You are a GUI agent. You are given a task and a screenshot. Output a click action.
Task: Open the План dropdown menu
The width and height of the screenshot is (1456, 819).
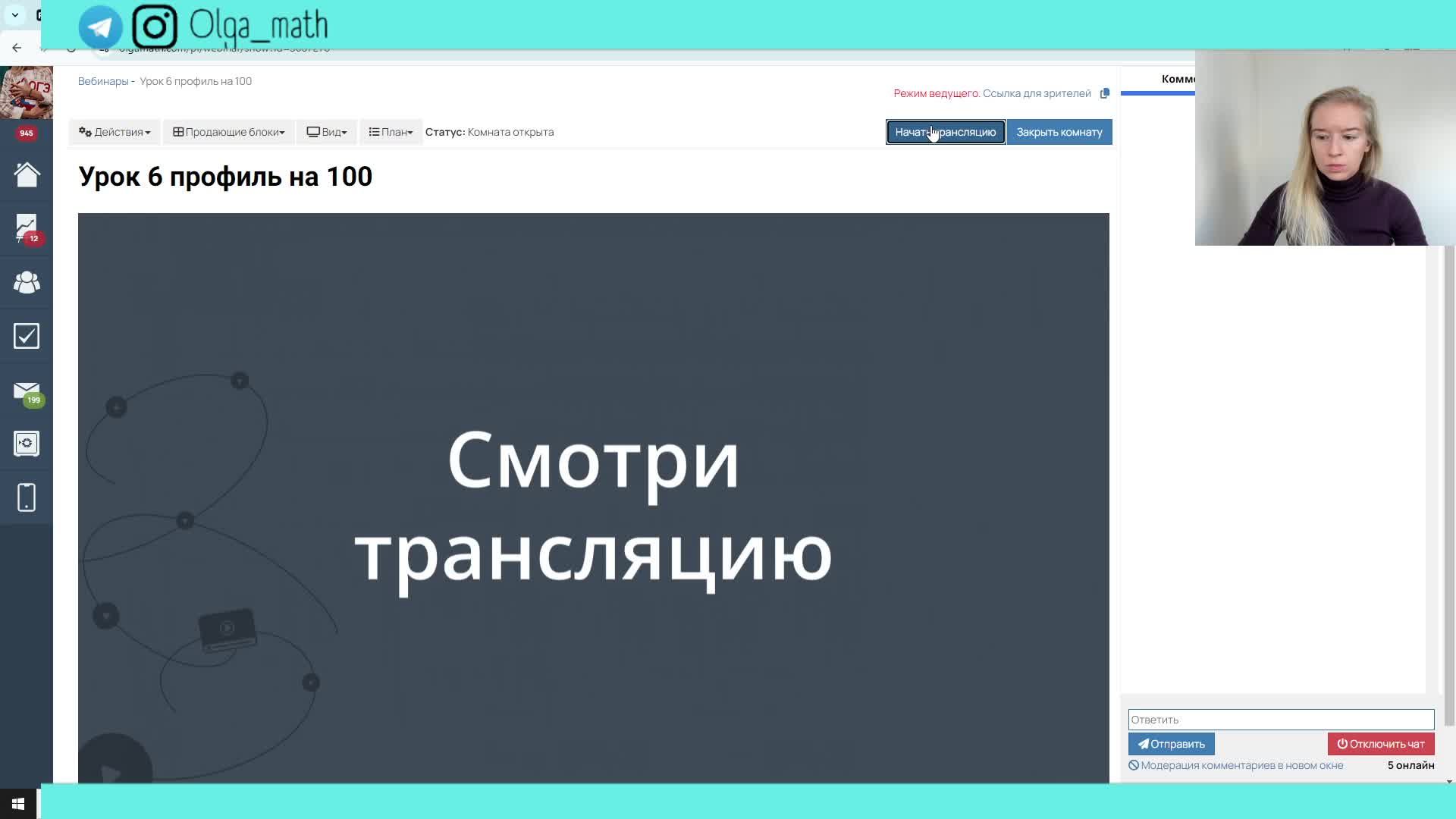[391, 132]
